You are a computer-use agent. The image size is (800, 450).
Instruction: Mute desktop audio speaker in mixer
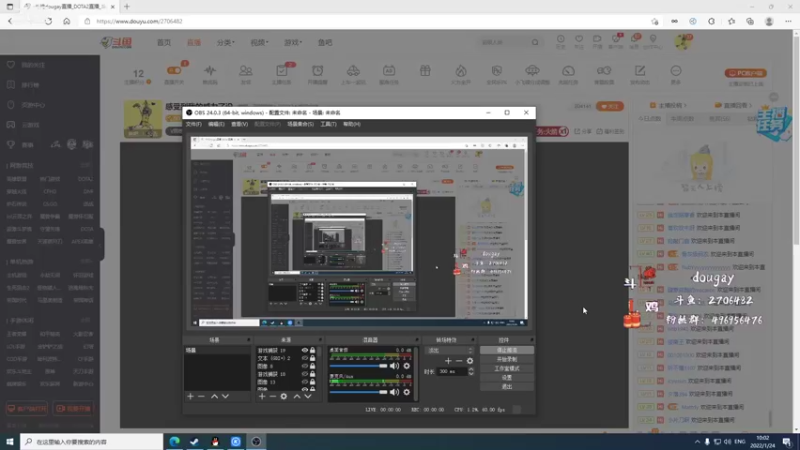[x=394, y=366]
